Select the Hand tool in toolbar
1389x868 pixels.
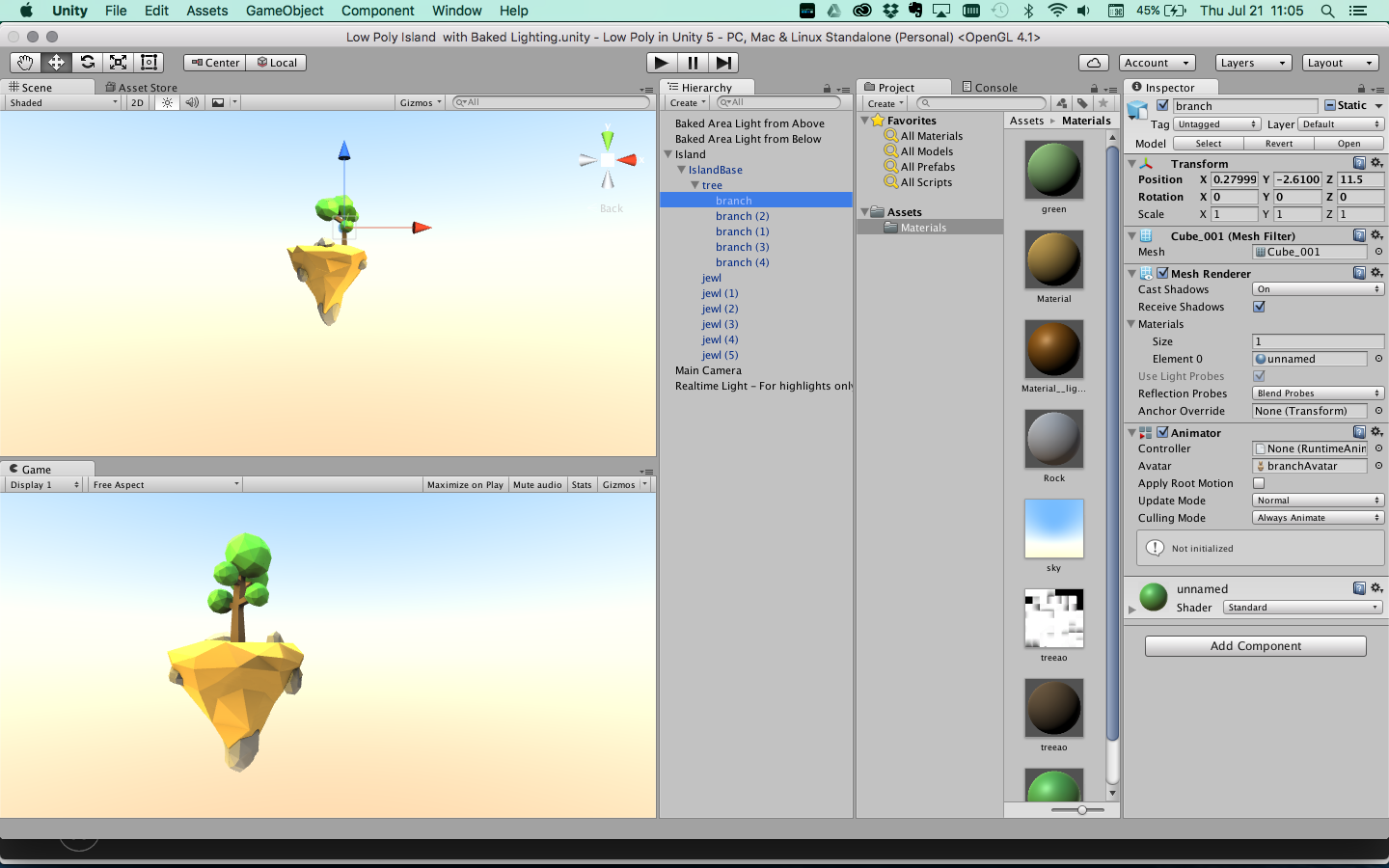(25, 62)
